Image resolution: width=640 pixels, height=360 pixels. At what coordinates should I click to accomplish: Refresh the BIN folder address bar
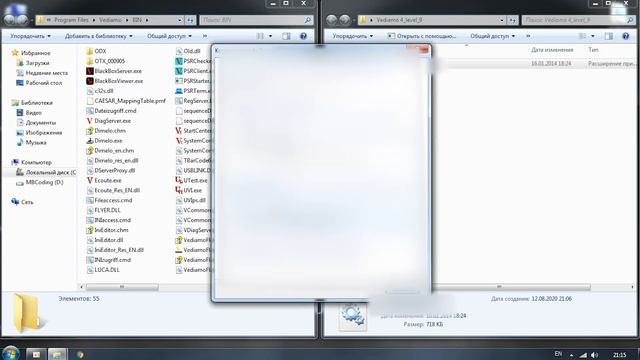(190, 20)
